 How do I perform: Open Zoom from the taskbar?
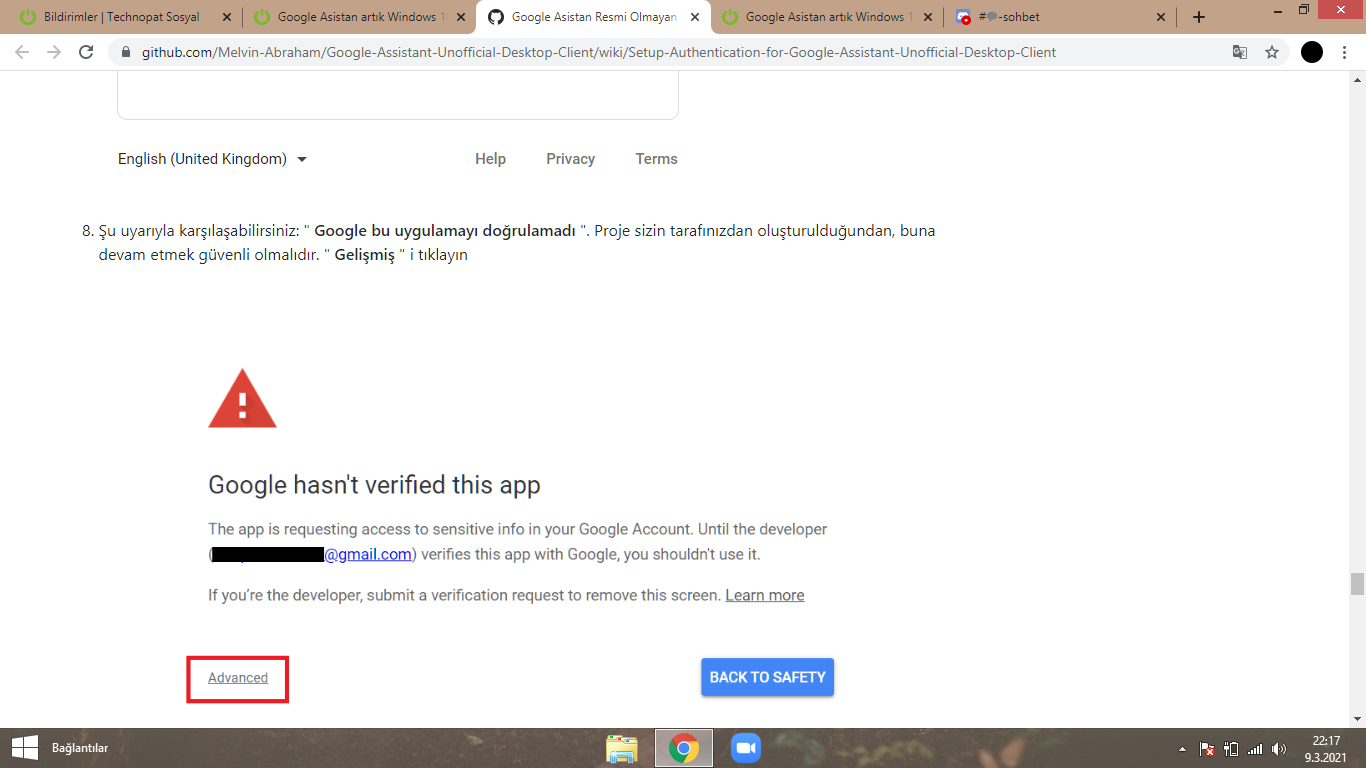pyautogui.click(x=746, y=748)
